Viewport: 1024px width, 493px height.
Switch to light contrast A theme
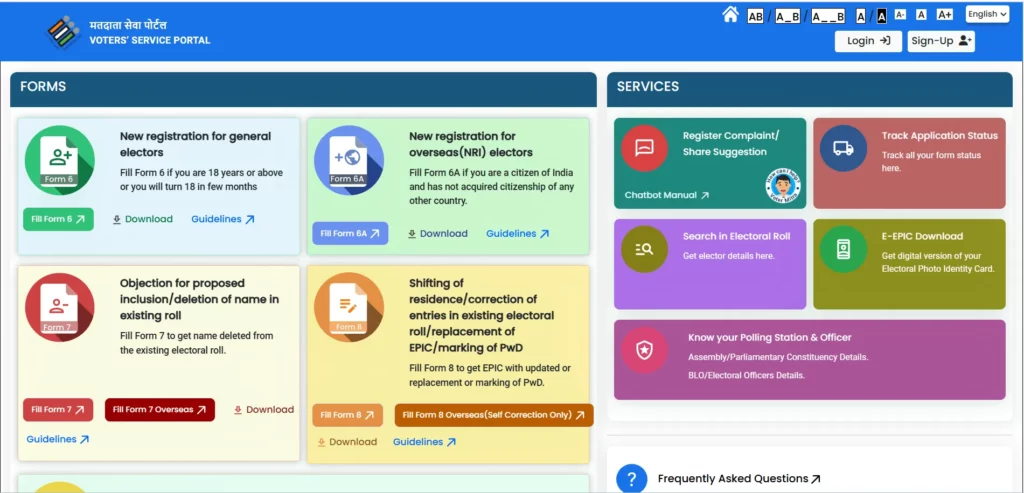861,16
